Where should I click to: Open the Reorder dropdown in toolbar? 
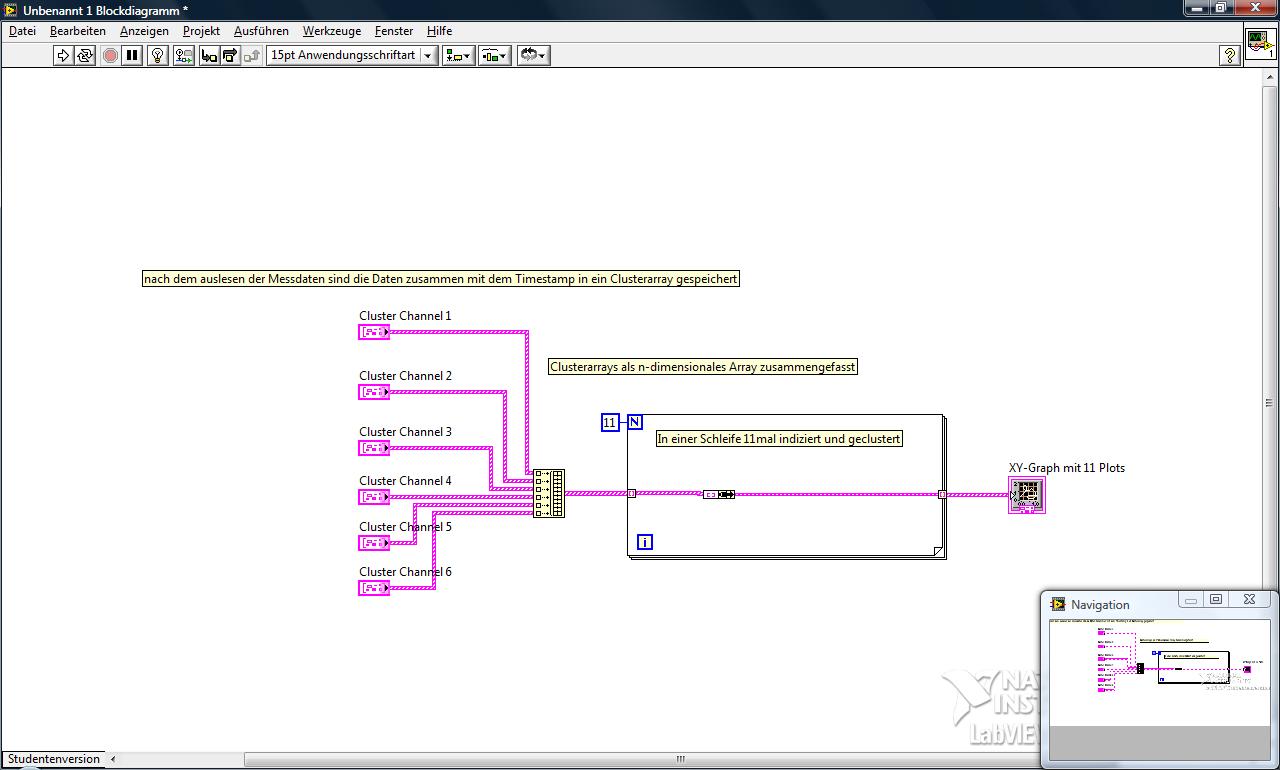coord(533,56)
